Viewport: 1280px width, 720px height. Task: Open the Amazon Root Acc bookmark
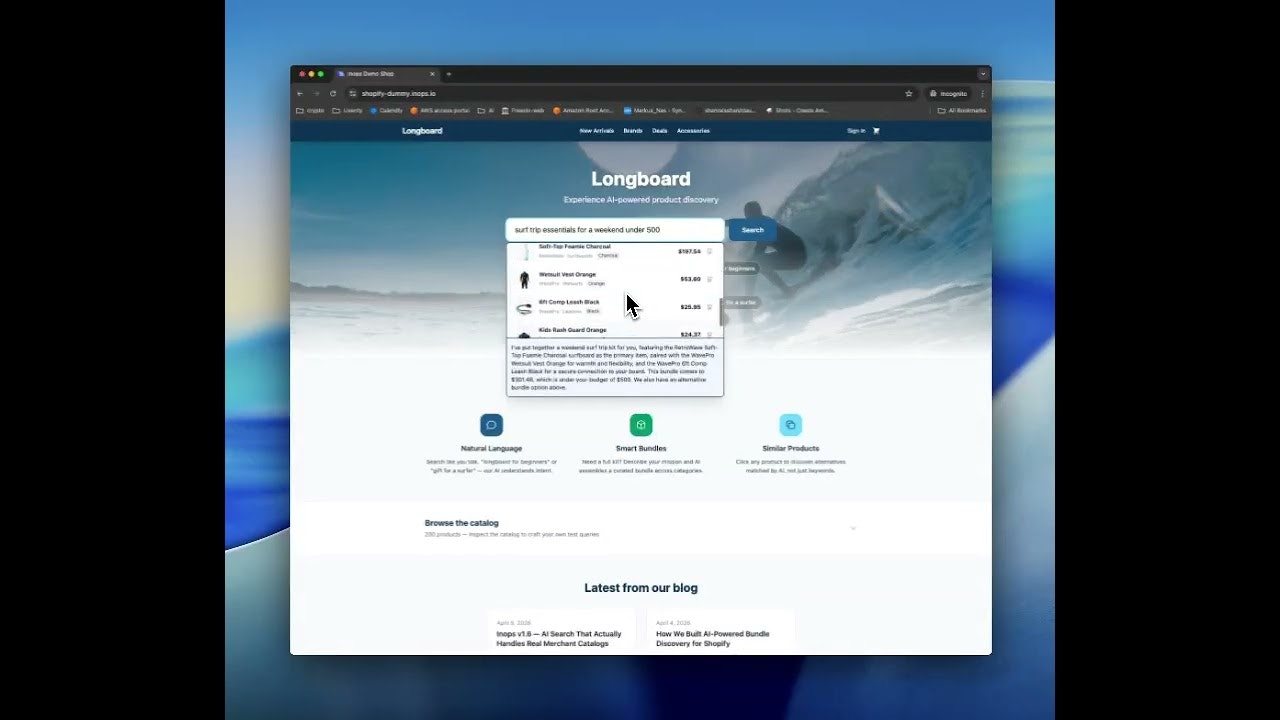click(583, 110)
